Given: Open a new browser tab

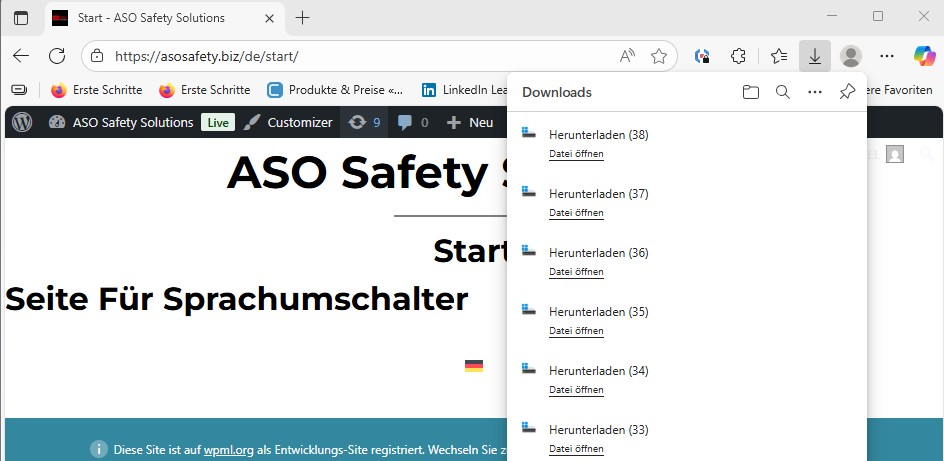Looking at the screenshot, I should click(x=303, y=17).
